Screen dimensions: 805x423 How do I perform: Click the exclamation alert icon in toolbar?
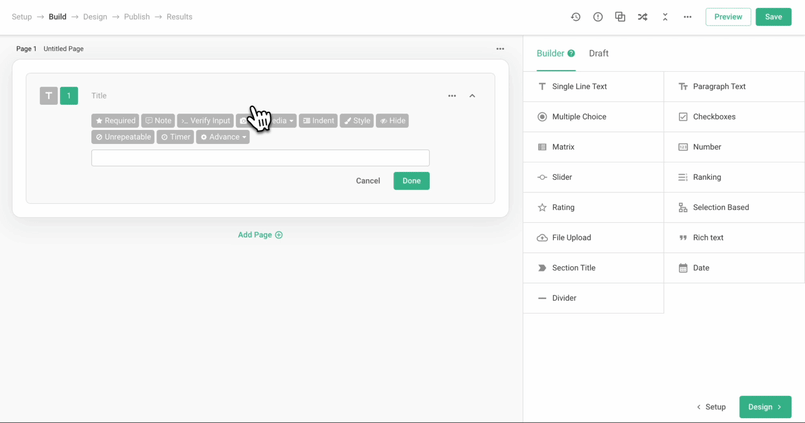598,17
